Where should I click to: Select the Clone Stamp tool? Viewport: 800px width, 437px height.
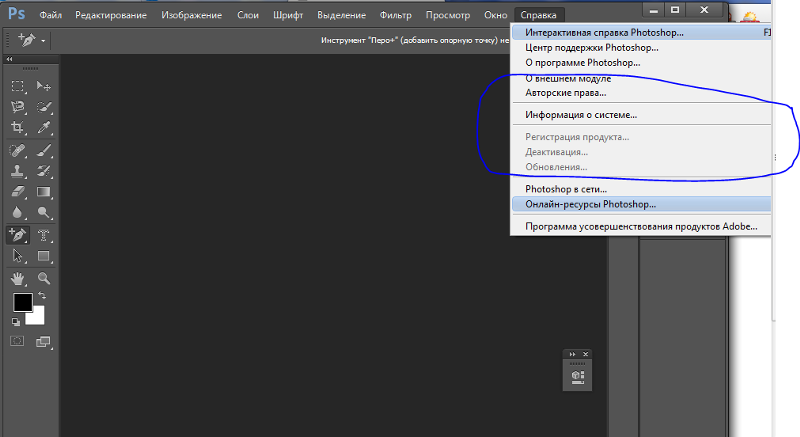tap(18, 171)
